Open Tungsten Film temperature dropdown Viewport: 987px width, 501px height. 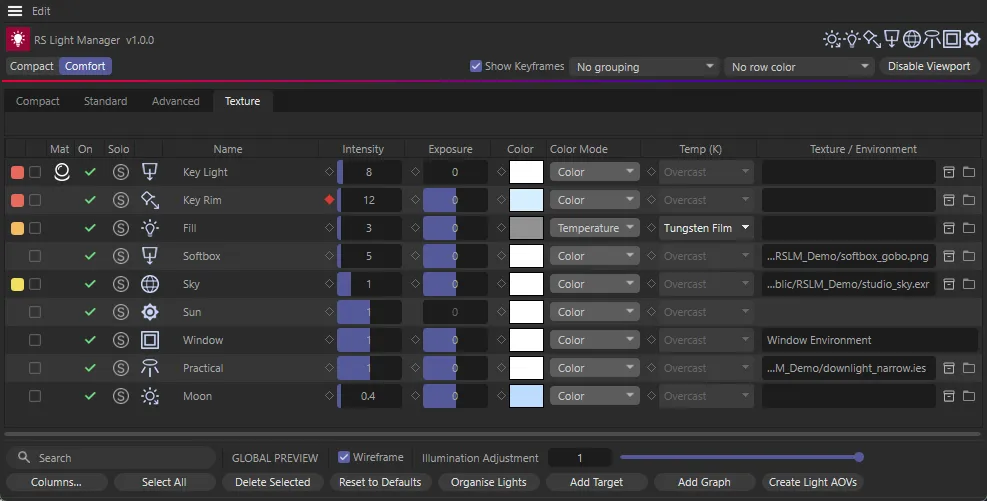pos(706,228)
